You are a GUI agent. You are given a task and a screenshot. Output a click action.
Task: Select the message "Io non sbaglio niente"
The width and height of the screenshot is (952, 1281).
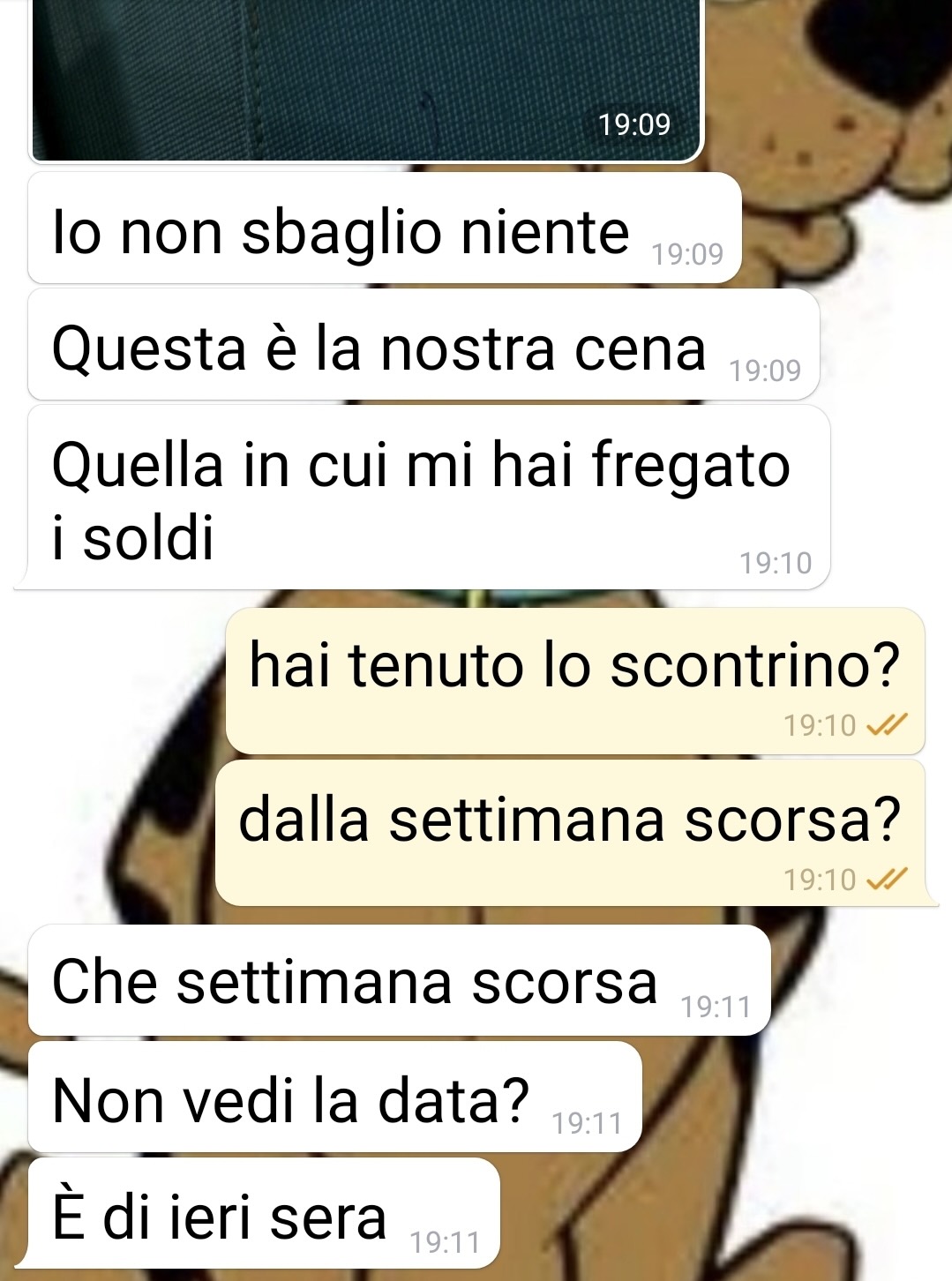[385, 228]
